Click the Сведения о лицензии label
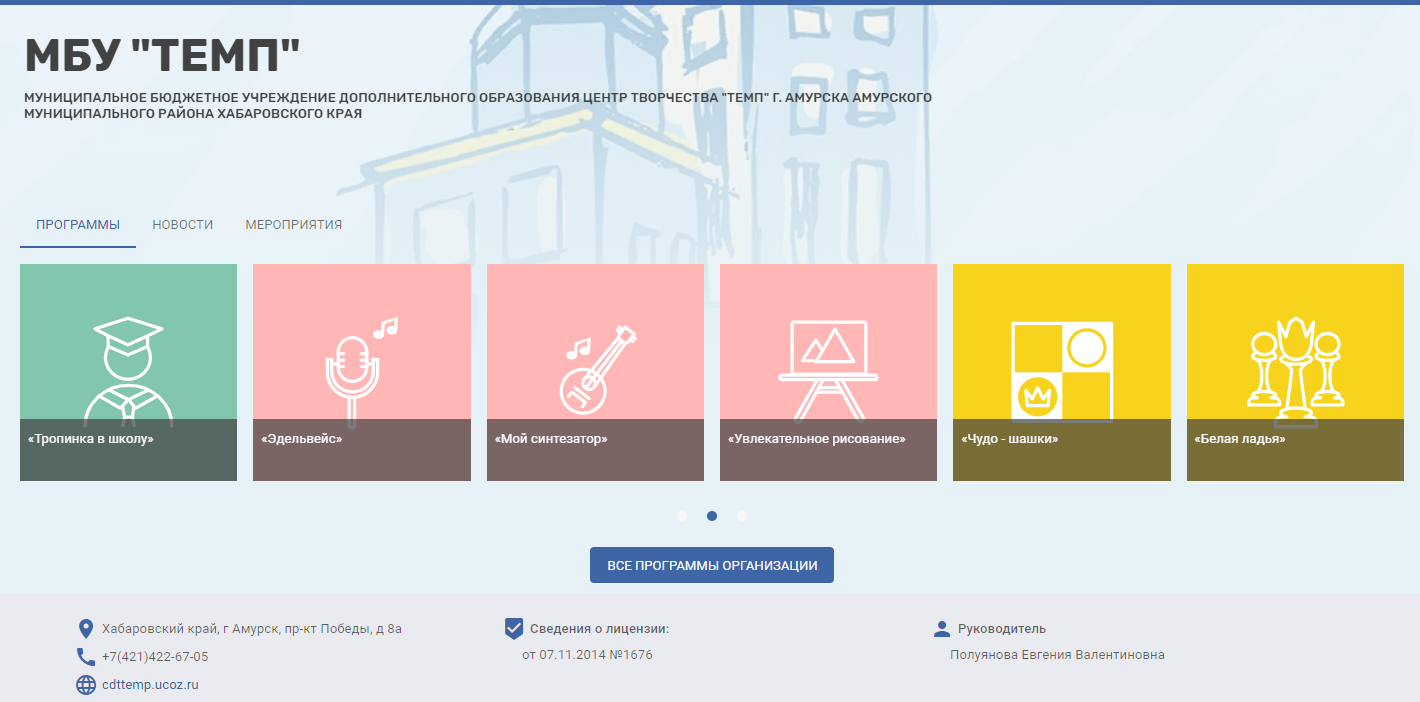Image resolution: width=1420 pixels, height=702 pixels. point(599,629)
